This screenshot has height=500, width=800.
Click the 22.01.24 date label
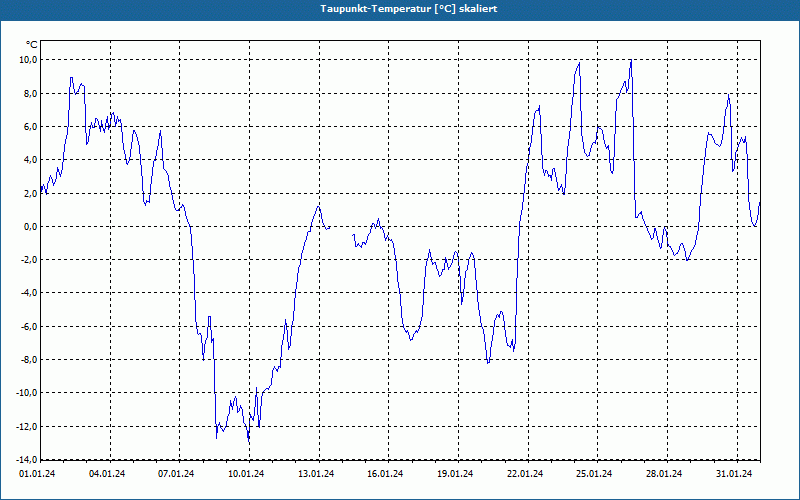[x=525, y=474]
